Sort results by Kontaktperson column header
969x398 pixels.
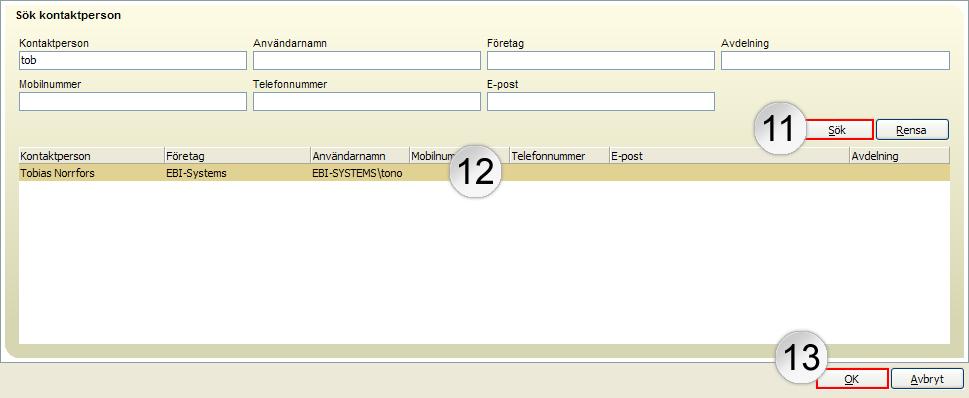[91, 156]
